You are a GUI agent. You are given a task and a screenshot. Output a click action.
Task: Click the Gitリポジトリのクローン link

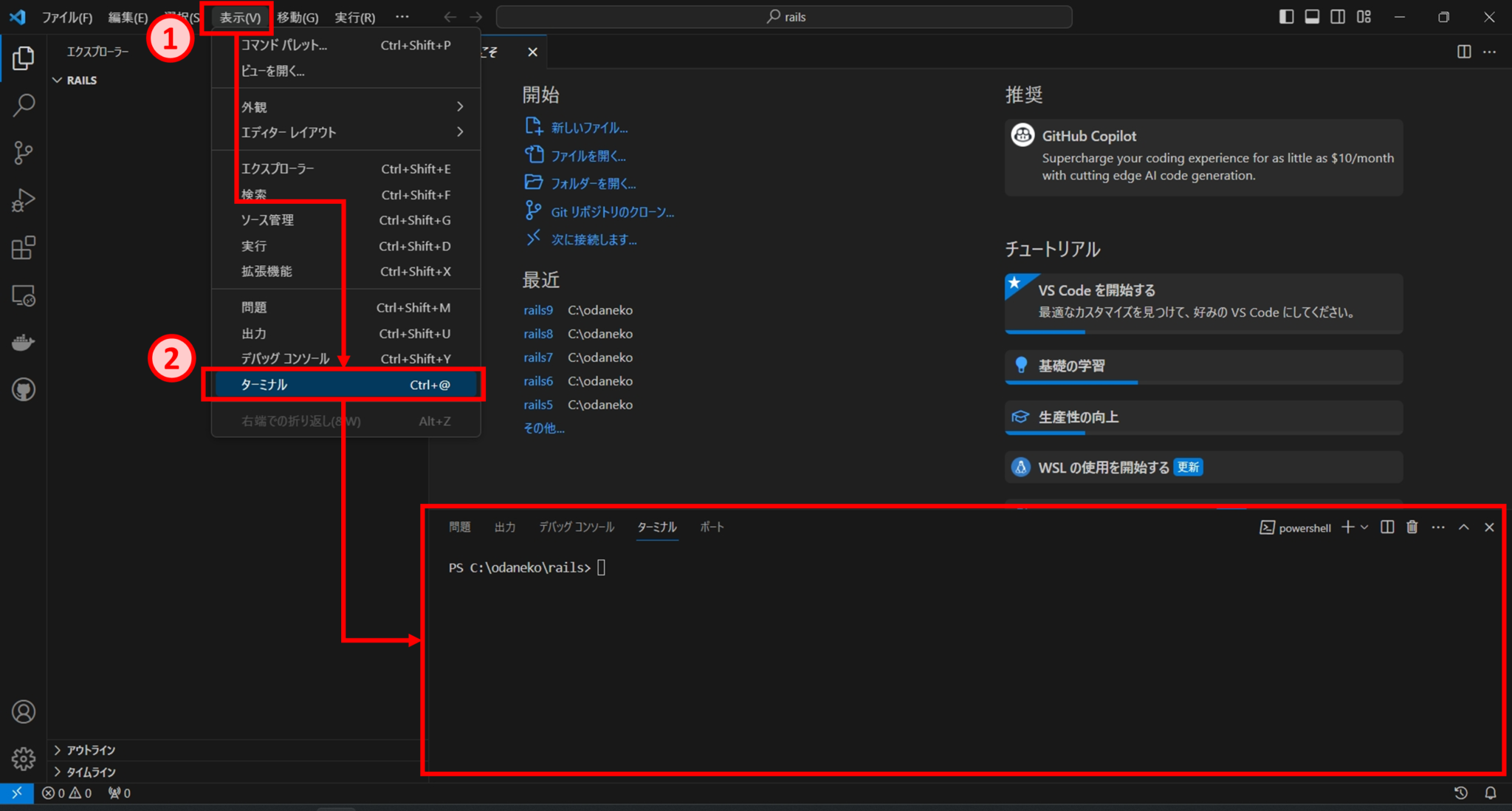coord(612,211)
